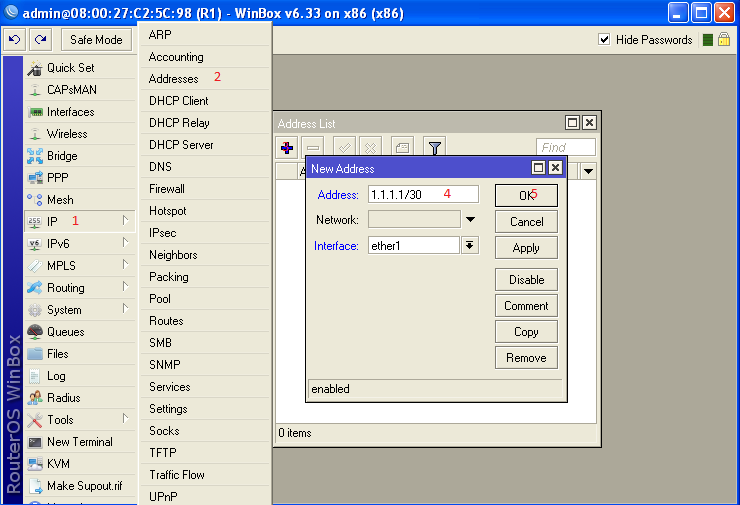The image size is (740, 505).
Task: Launch a New Terminal
Action: (80, 442)
